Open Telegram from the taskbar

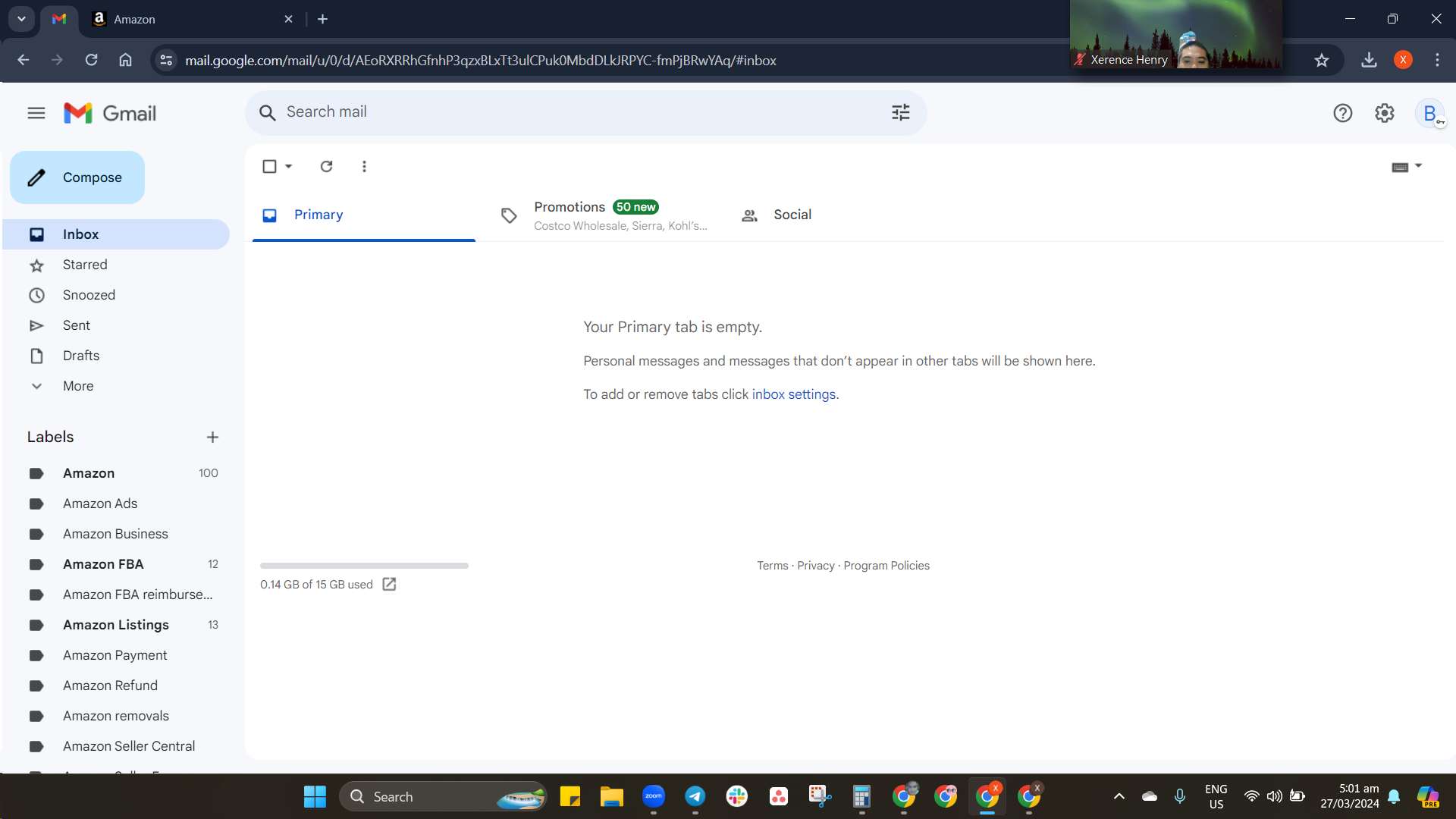695,796
